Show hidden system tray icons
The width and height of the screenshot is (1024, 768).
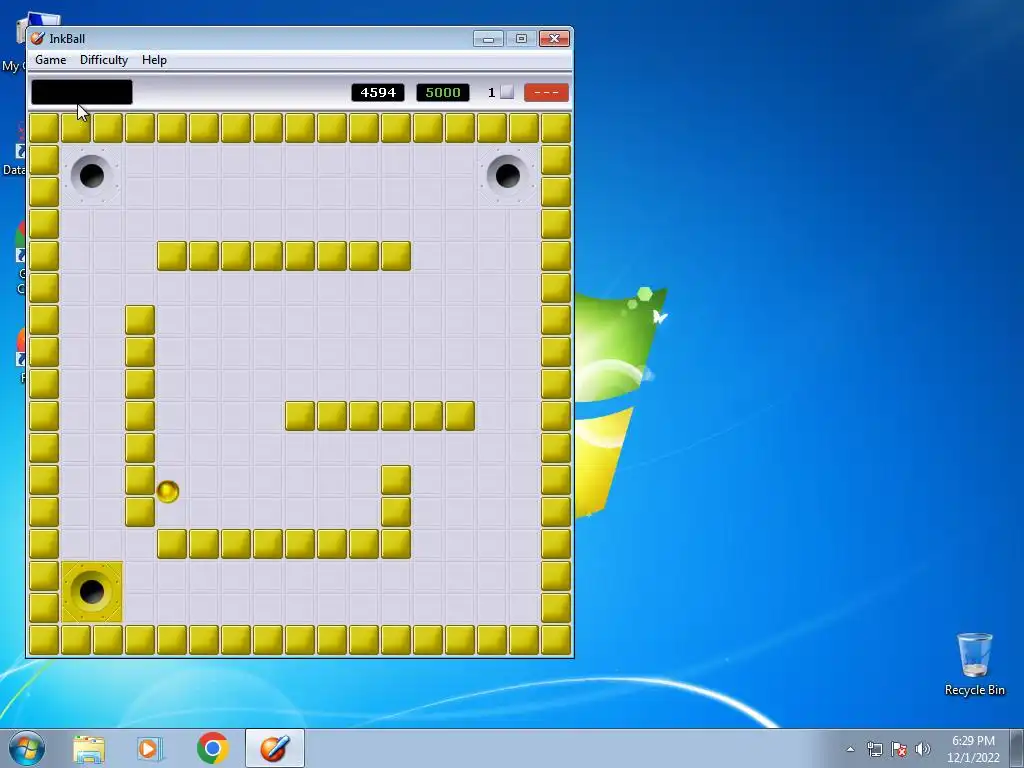click(x=850, y=749)
